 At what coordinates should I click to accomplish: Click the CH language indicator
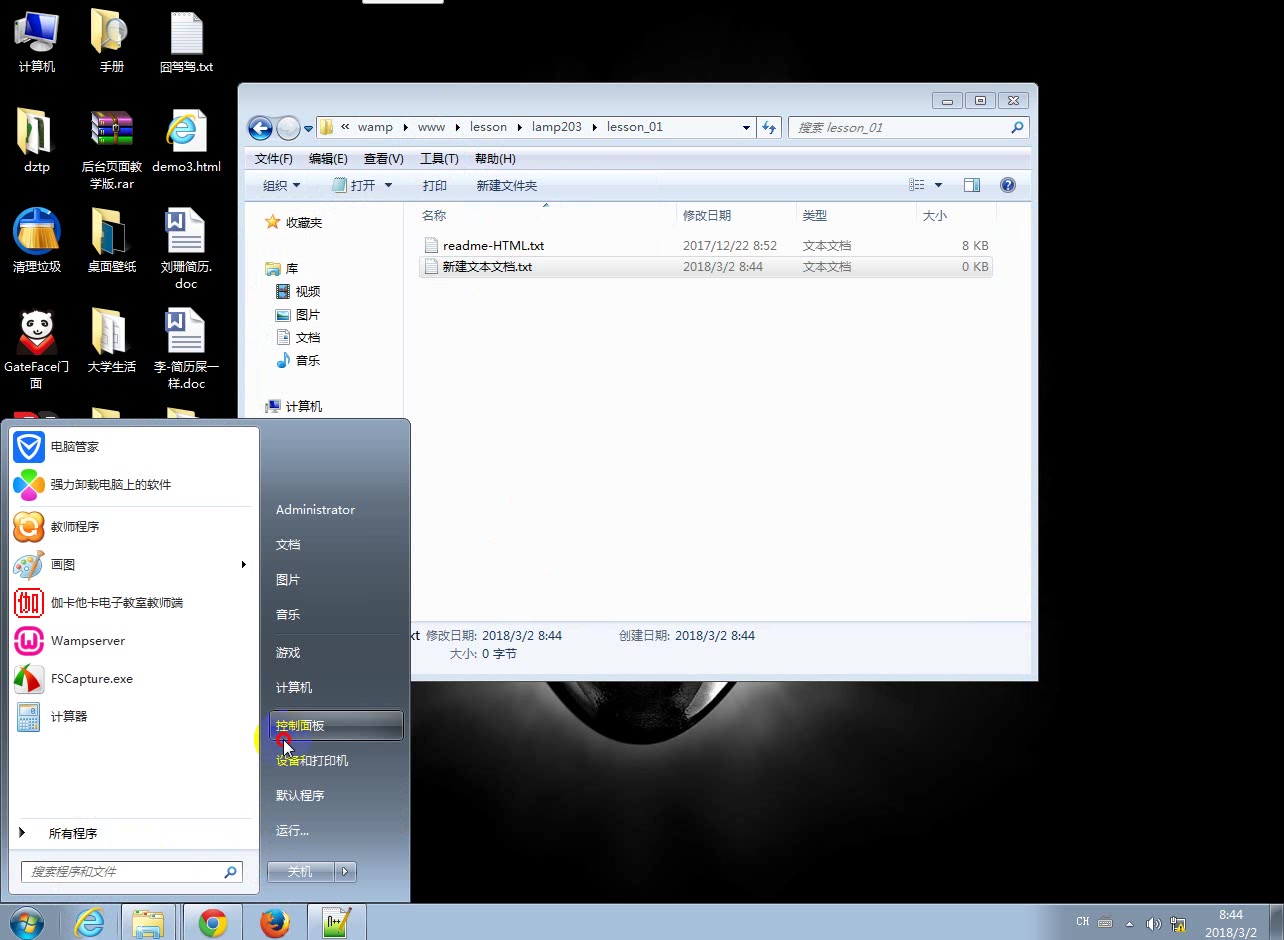(x=1083, y=922)
